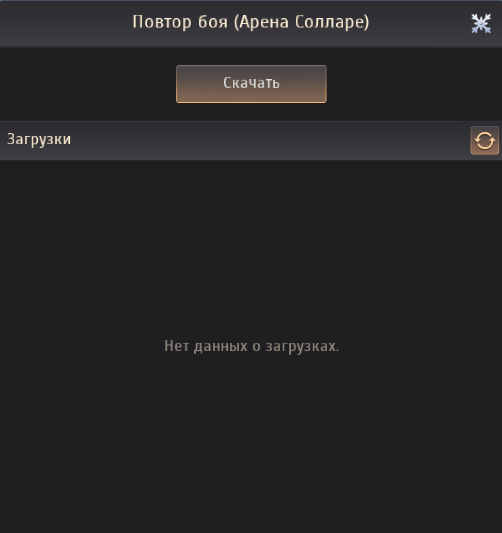Close the Повтор боя window
Image resolution: width=502 pixels, height=533 pixels.
[x=481, y=23]
